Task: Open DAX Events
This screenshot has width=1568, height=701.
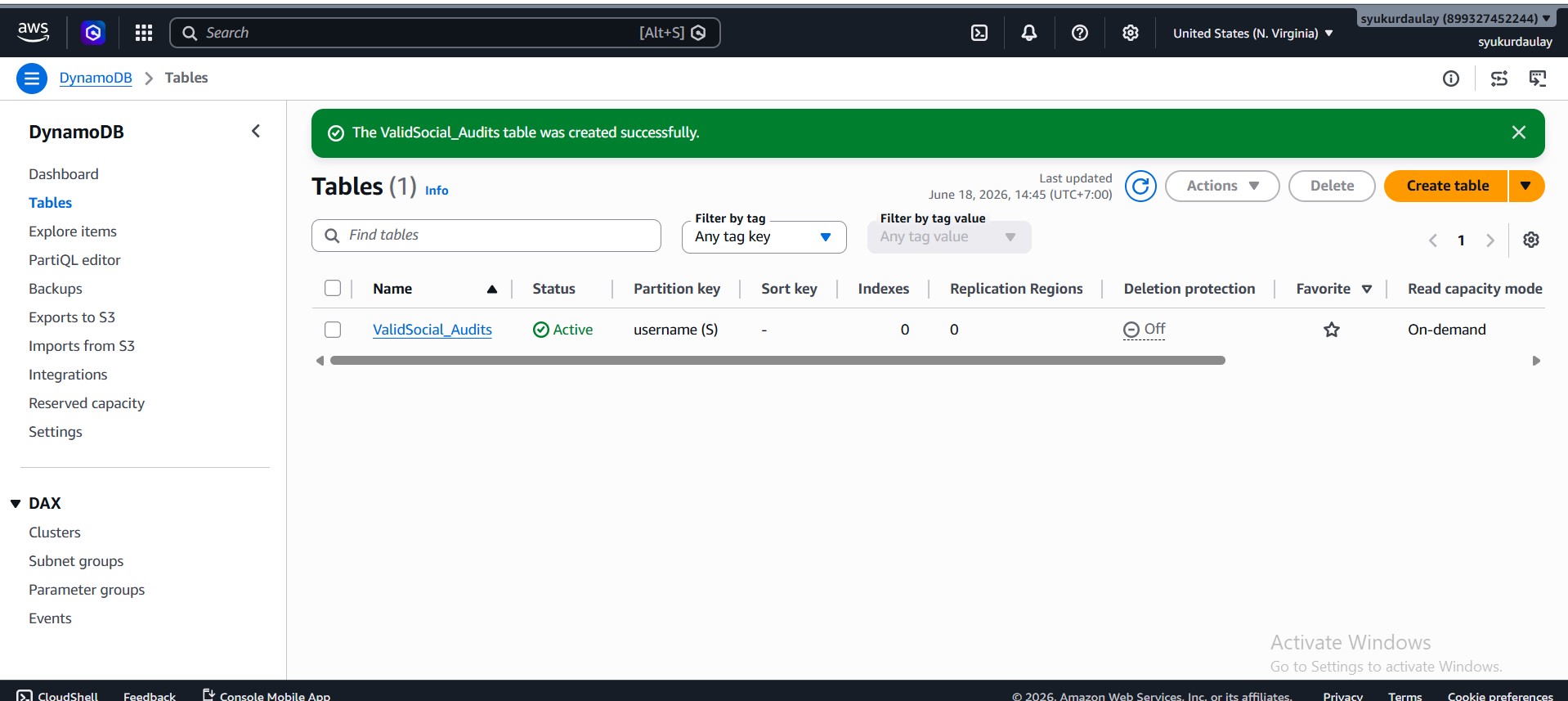Action: (50, 618)
